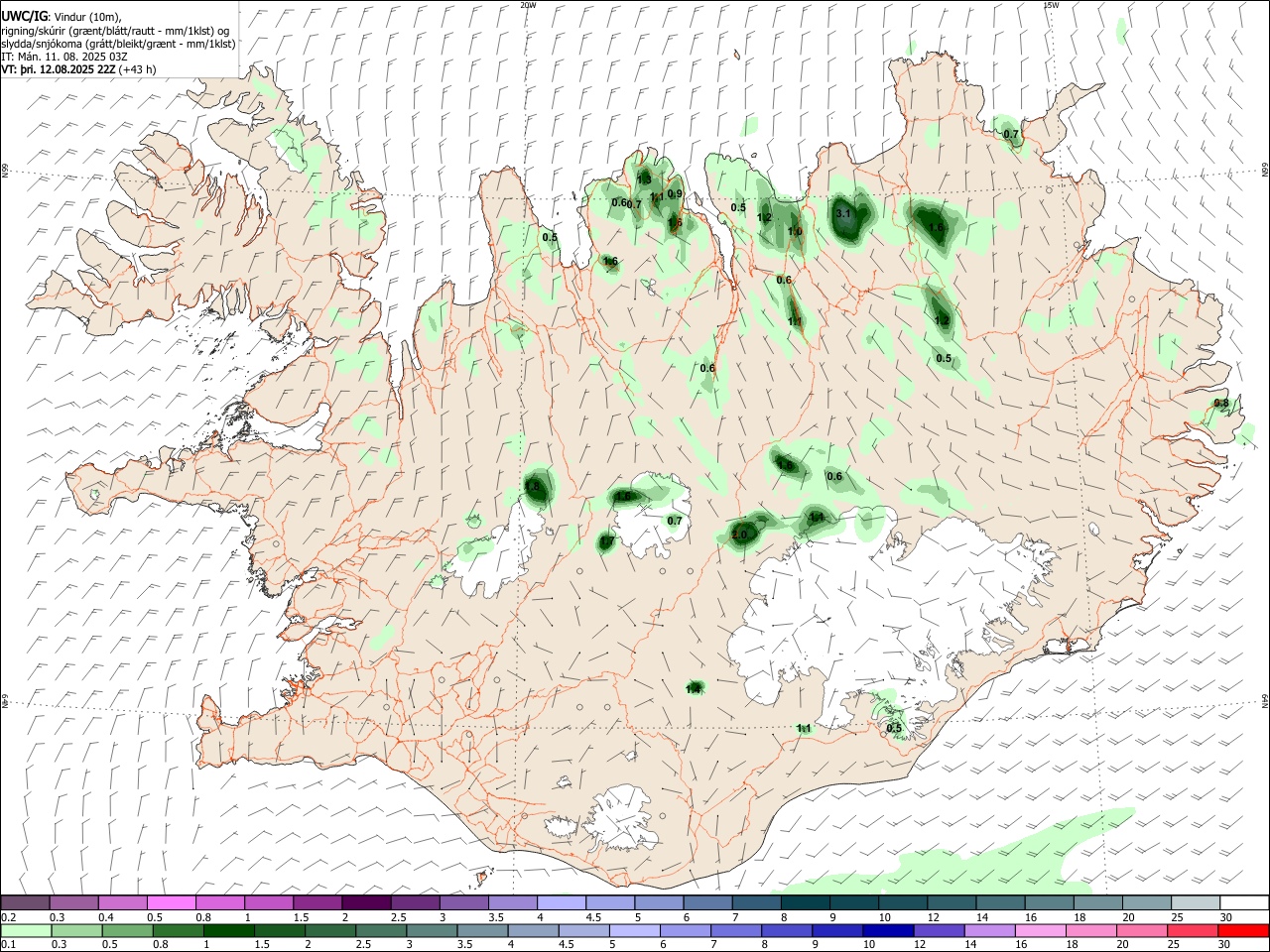Click the UWC/IG title text
Screen dimensions: 1270x952
click(24, 16)
